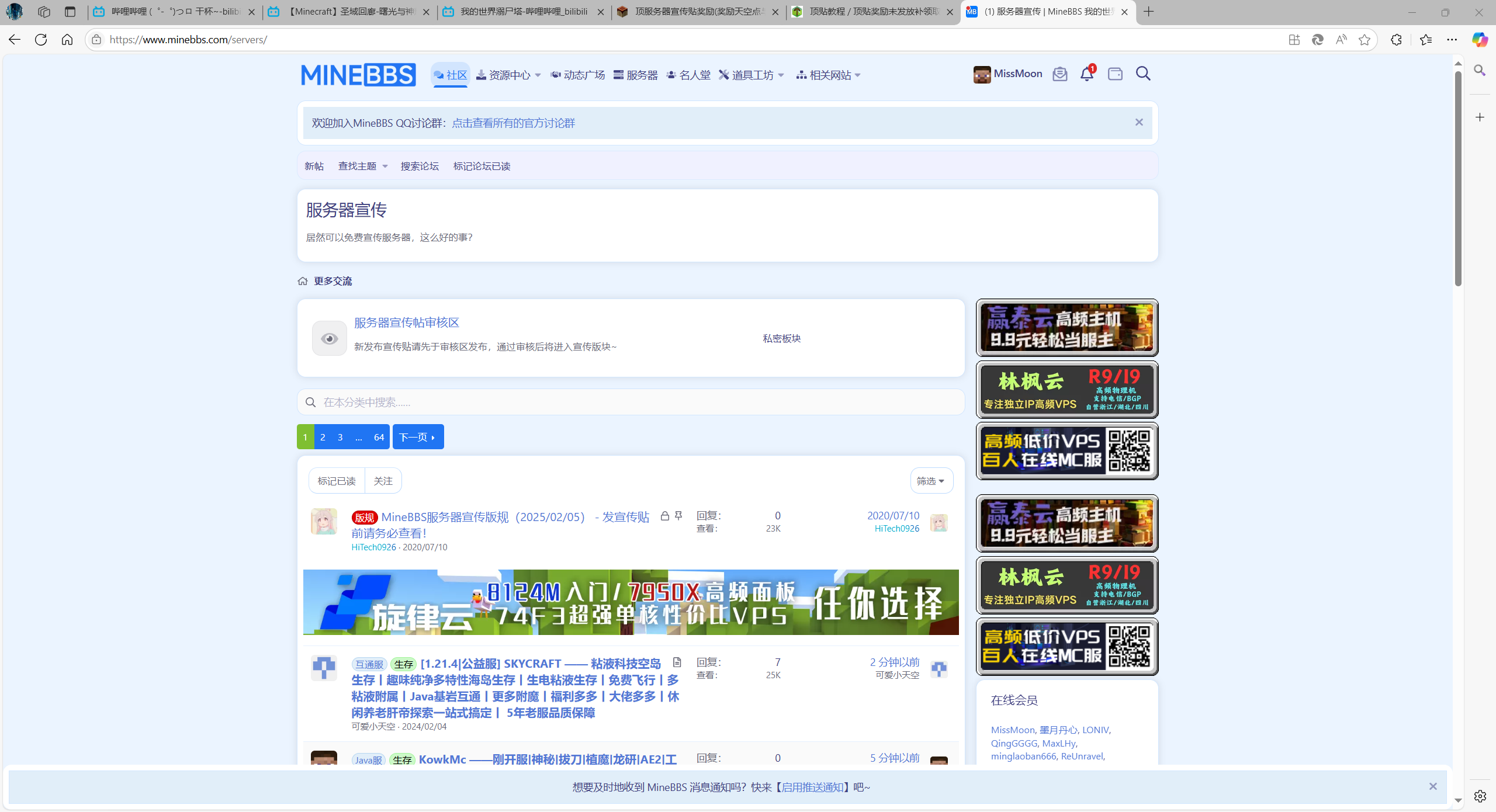Click the home icon beside 更多交流

tap(303, 281)
